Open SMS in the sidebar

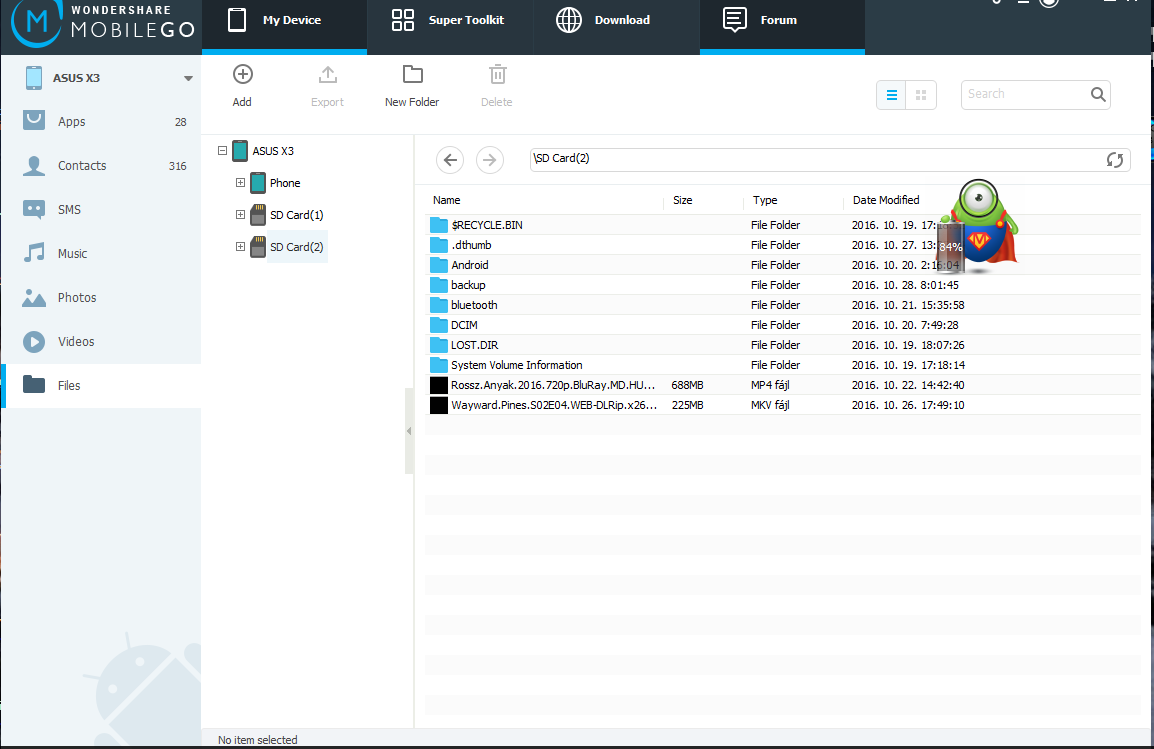[x=101, y=210]
